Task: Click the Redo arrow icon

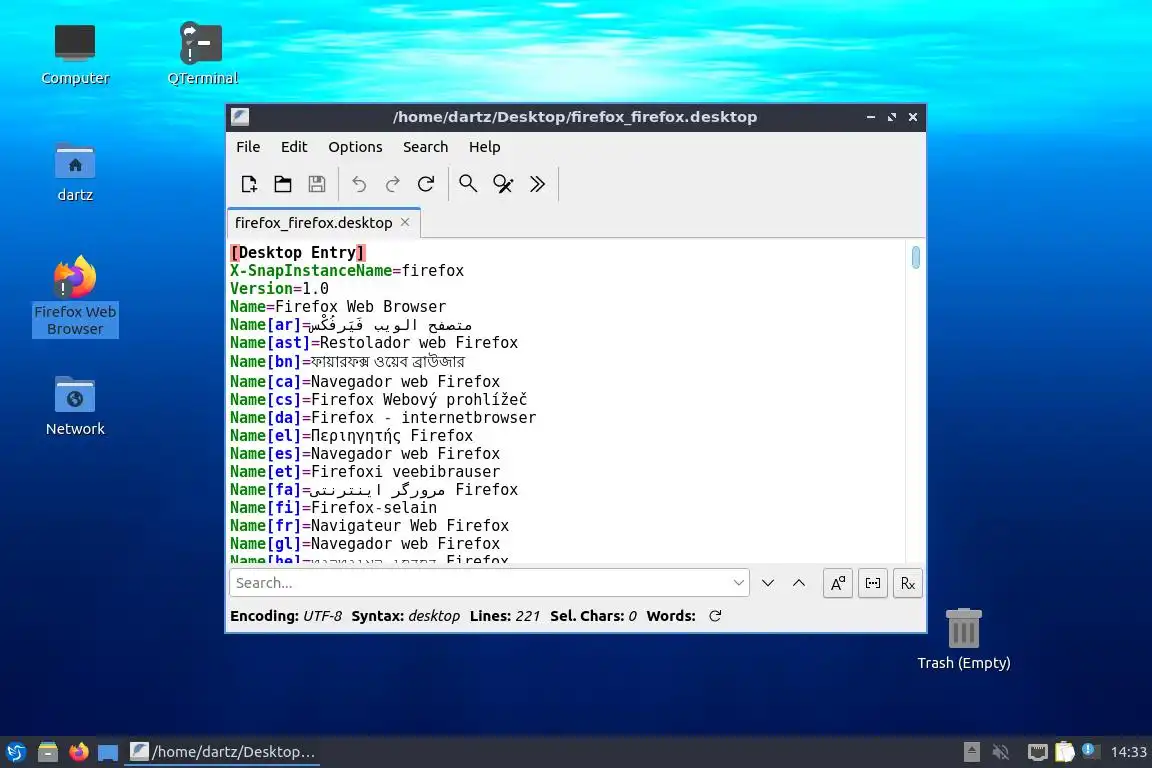Action: pyautogui.click(x=392, y=184)
